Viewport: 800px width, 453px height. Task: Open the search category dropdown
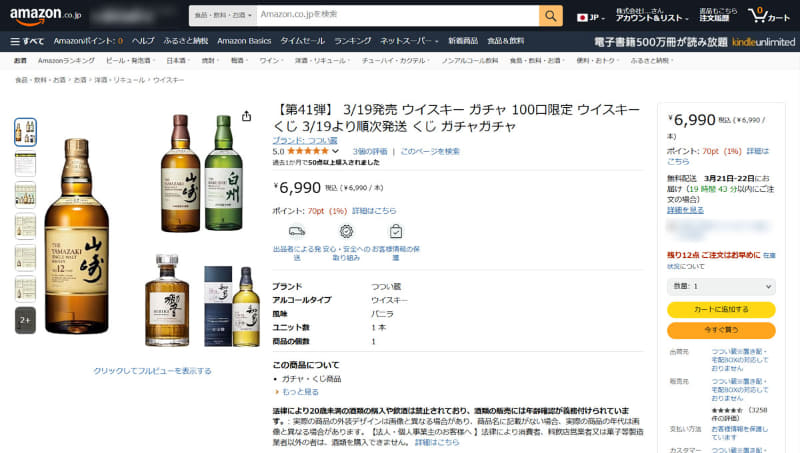pyautogui.click(x=223, y=16)
